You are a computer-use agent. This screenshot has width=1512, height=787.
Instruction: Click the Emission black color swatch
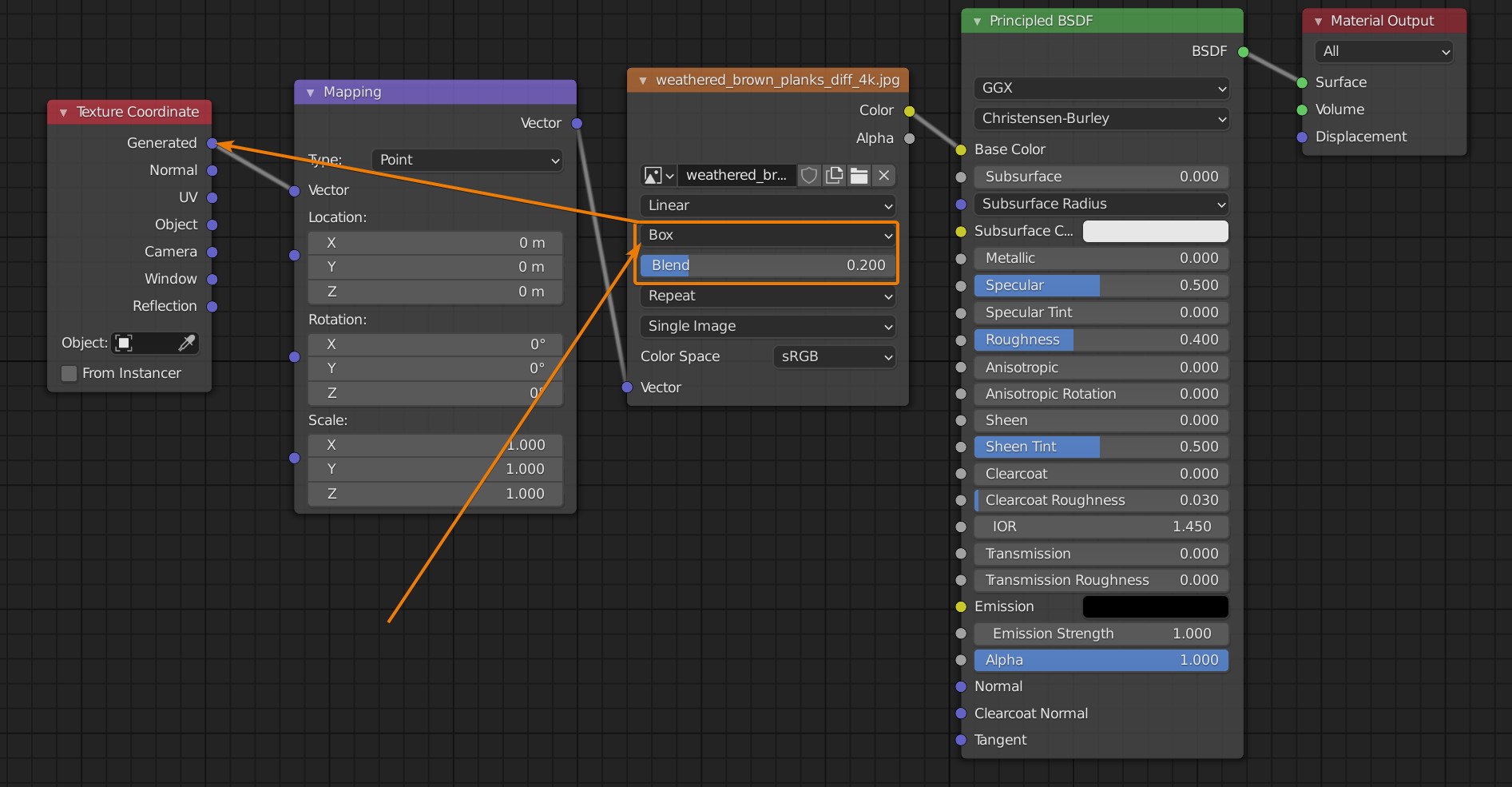pyautogui.click(x=1155, y=606)
